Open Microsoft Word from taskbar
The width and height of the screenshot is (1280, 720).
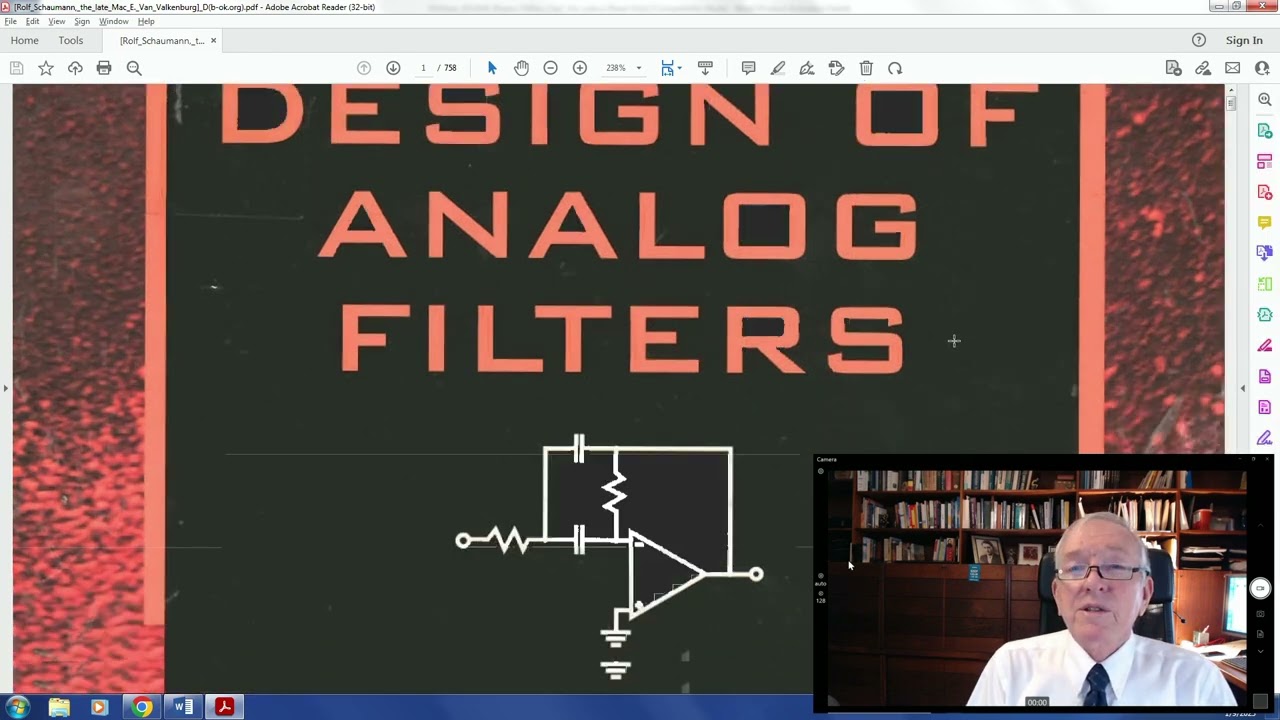pos(183,708)
